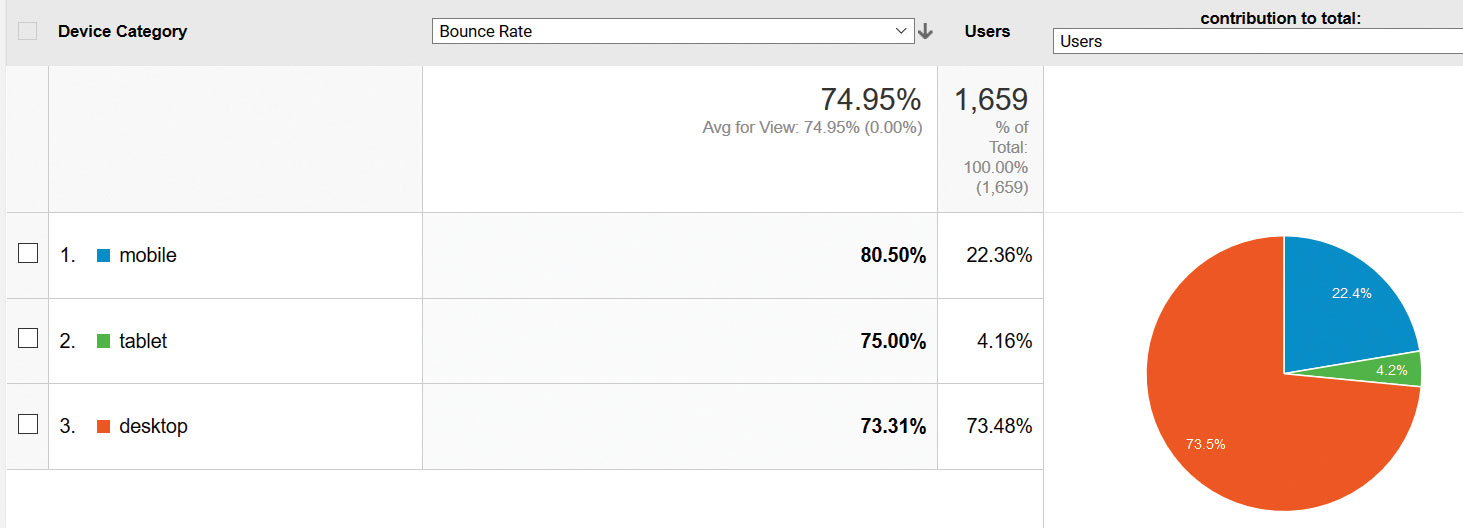Click the 75.00% bounce rate value
Viewport: 1463px width, 528px height.
pos(893,341)
